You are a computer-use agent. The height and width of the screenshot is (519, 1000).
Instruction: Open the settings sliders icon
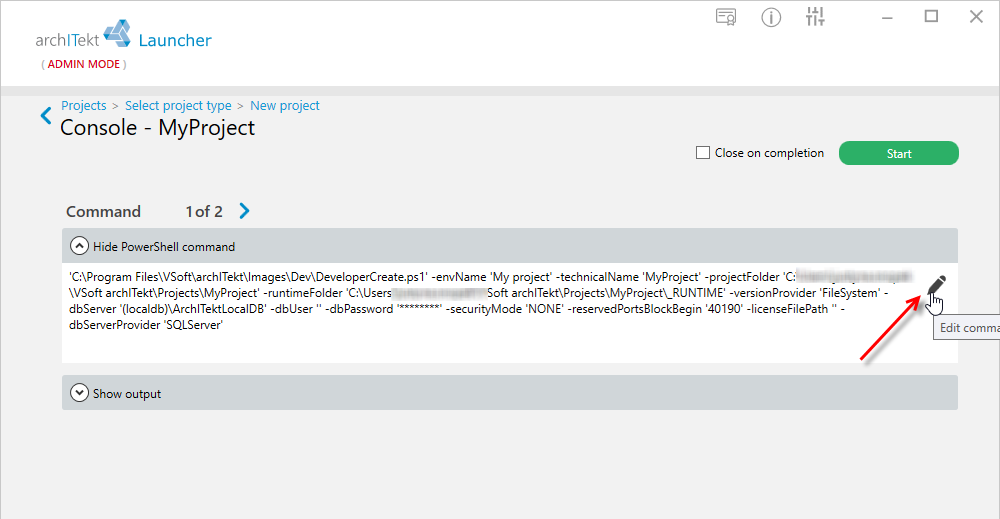pos(815,17)
